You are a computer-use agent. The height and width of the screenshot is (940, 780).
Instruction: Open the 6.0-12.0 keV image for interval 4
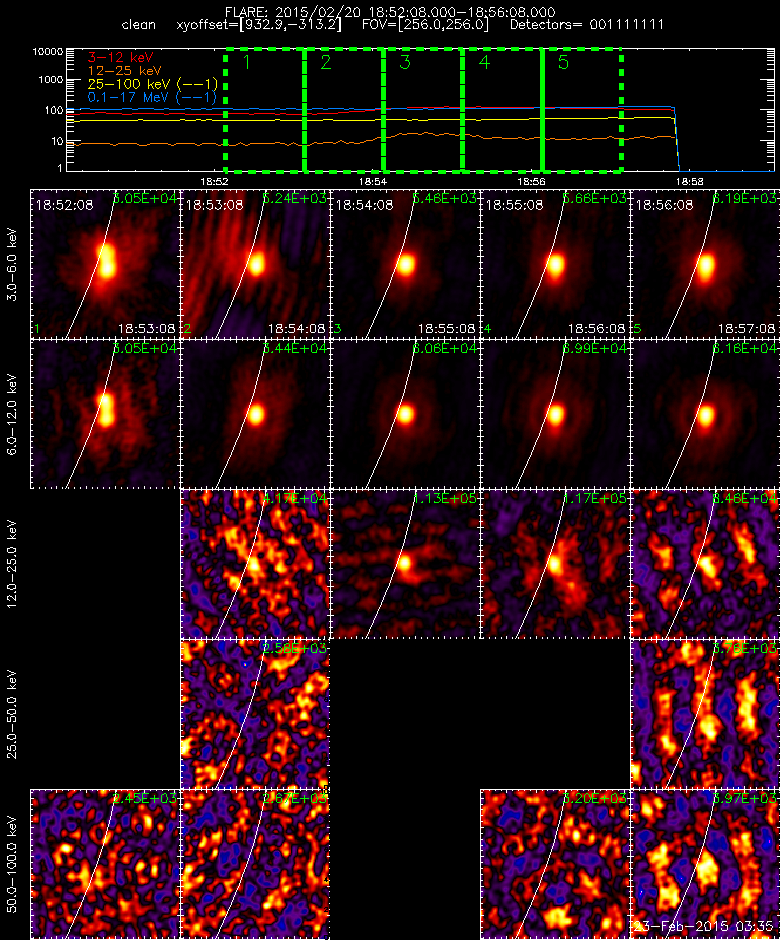click(555, 414)
